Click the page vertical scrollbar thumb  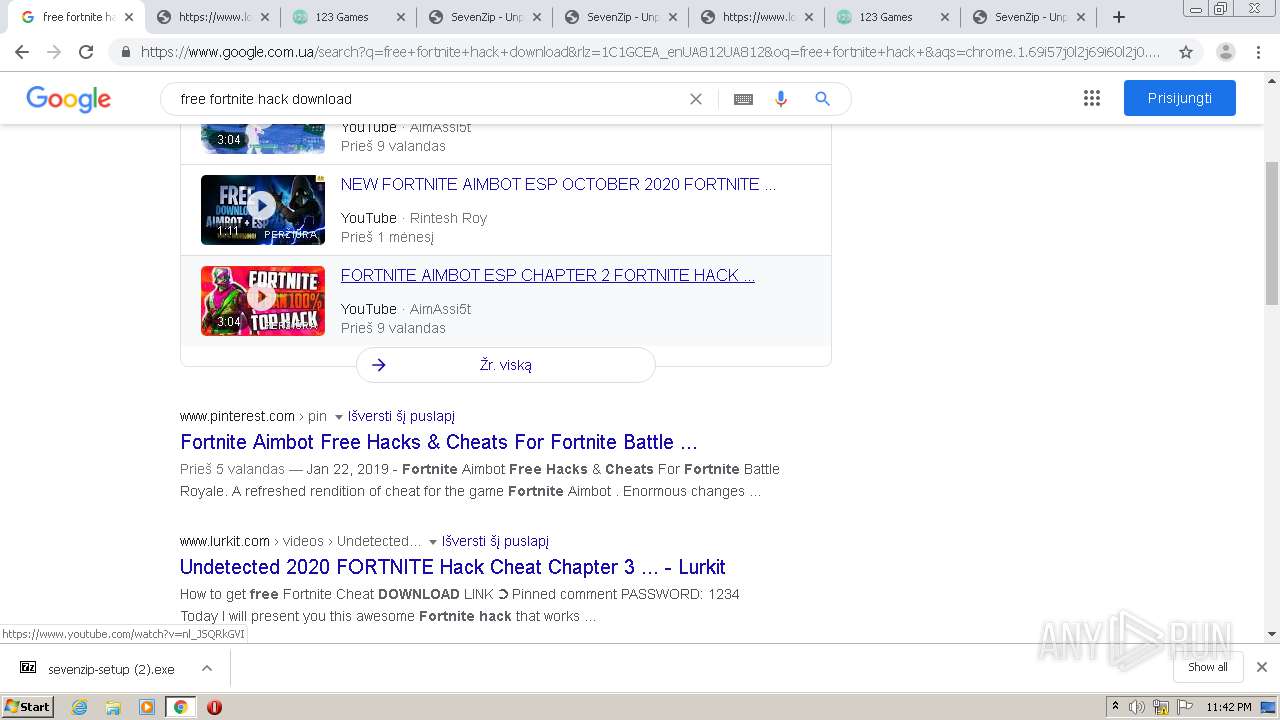pyautogui.click(x=1272, y=232)
